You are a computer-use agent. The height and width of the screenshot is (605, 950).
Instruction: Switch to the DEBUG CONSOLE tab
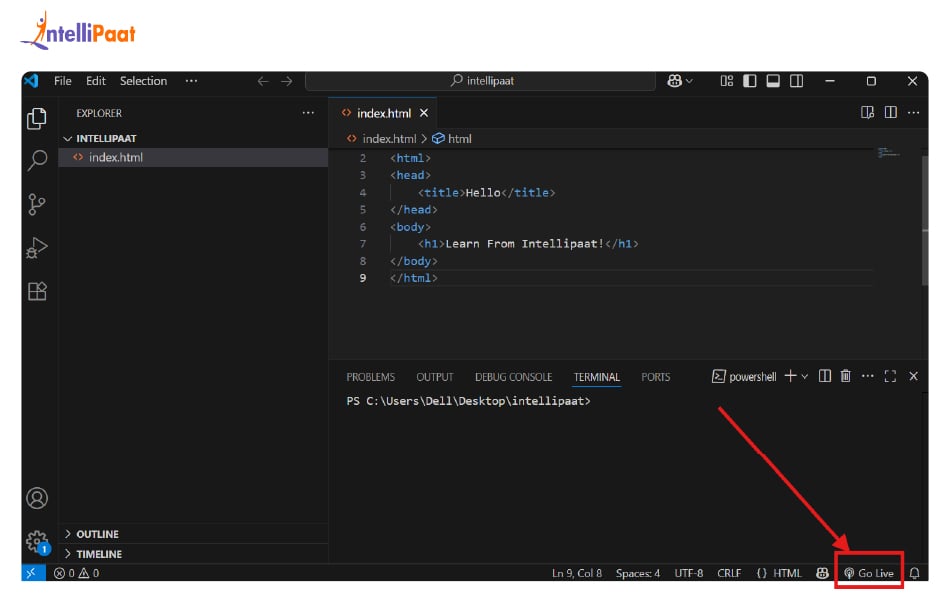coord(513,377)
